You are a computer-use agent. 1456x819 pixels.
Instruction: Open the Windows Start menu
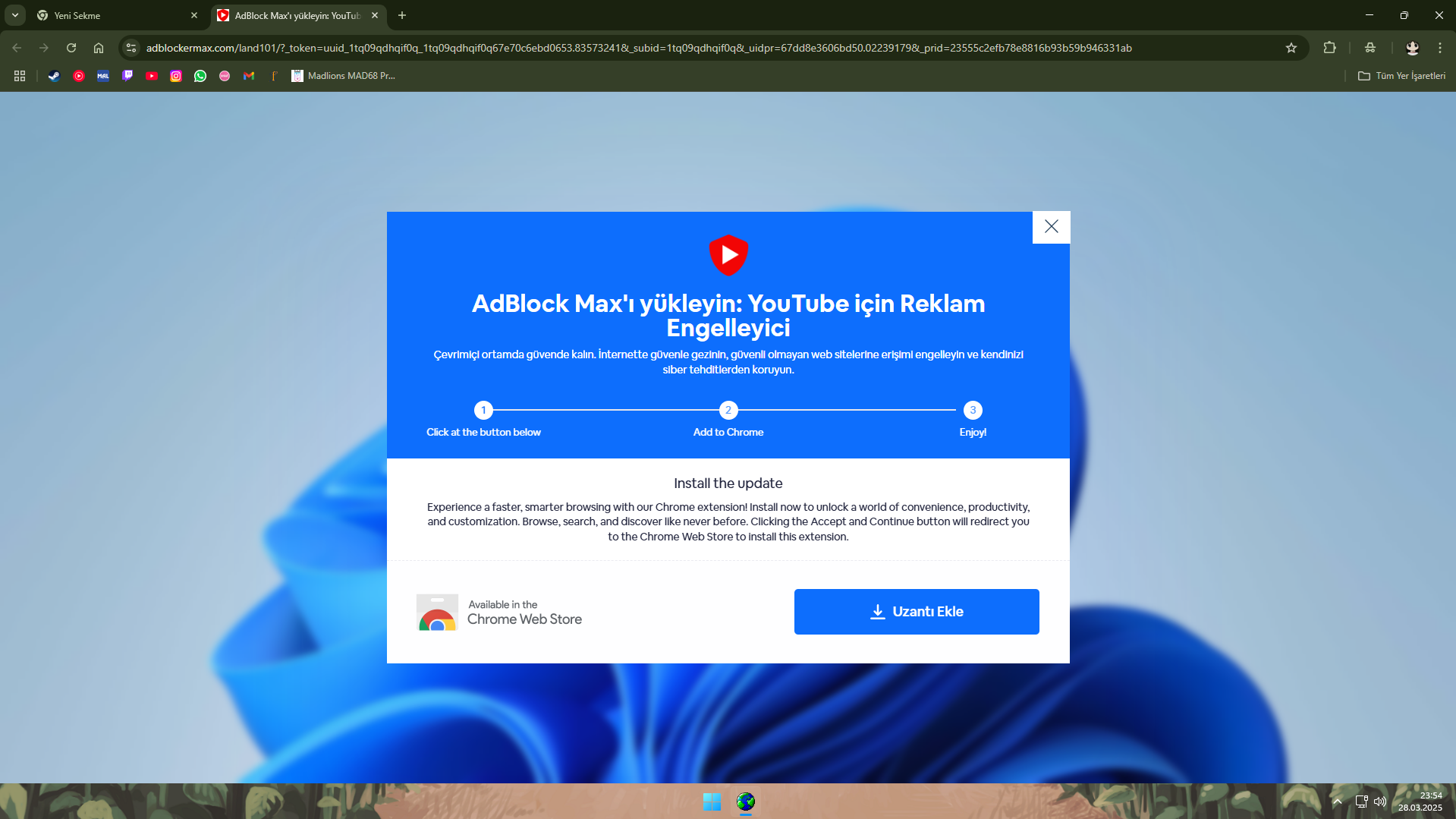click(712, 802)
